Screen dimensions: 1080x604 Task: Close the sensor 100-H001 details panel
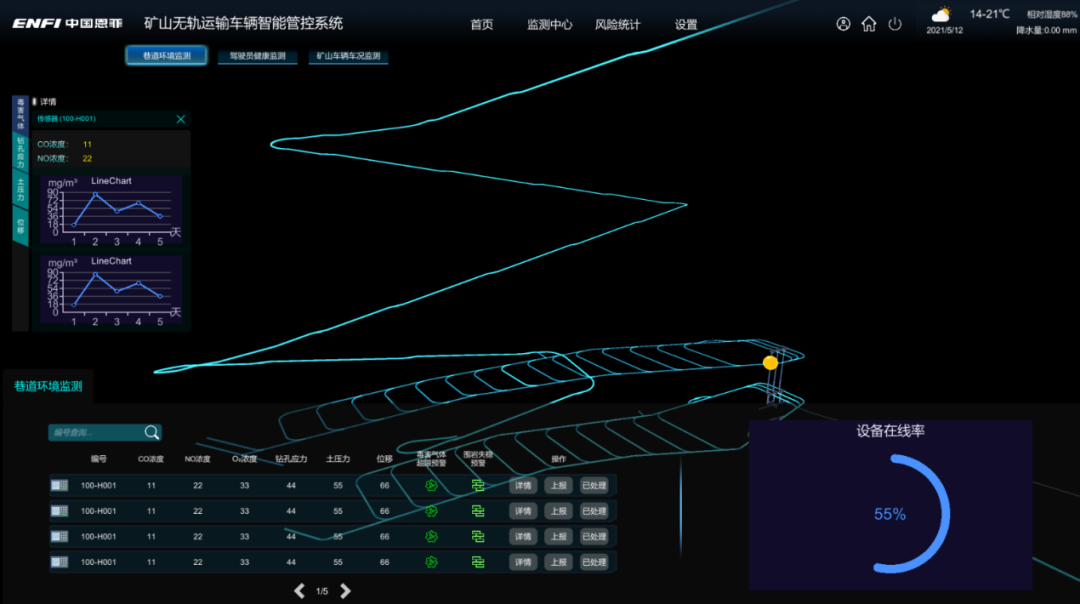[x=181, y=119]
